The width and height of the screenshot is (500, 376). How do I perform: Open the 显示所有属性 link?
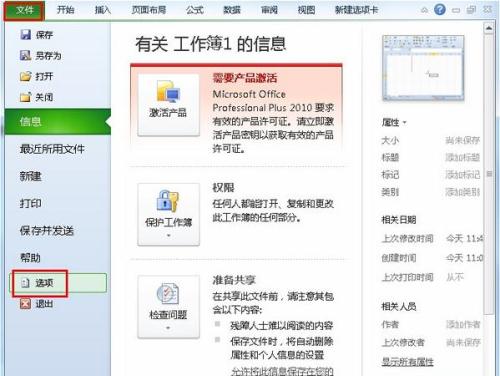click(407, 362)
